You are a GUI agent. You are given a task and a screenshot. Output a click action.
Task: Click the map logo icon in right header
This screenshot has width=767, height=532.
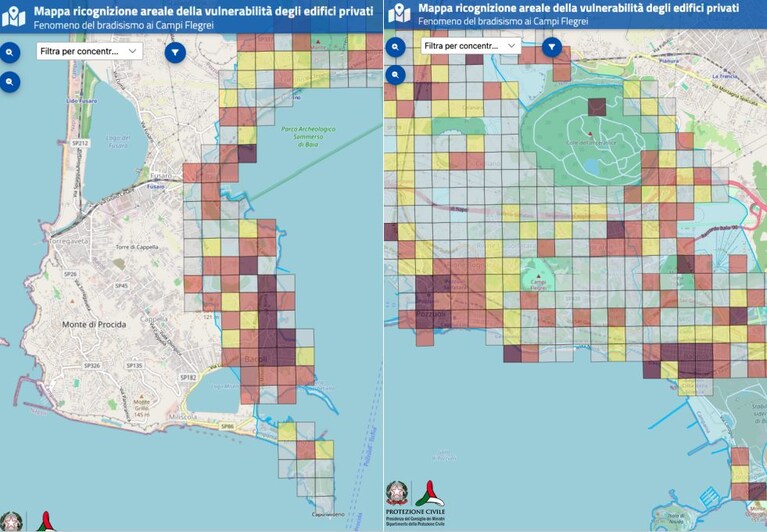(x=399, y=13)
